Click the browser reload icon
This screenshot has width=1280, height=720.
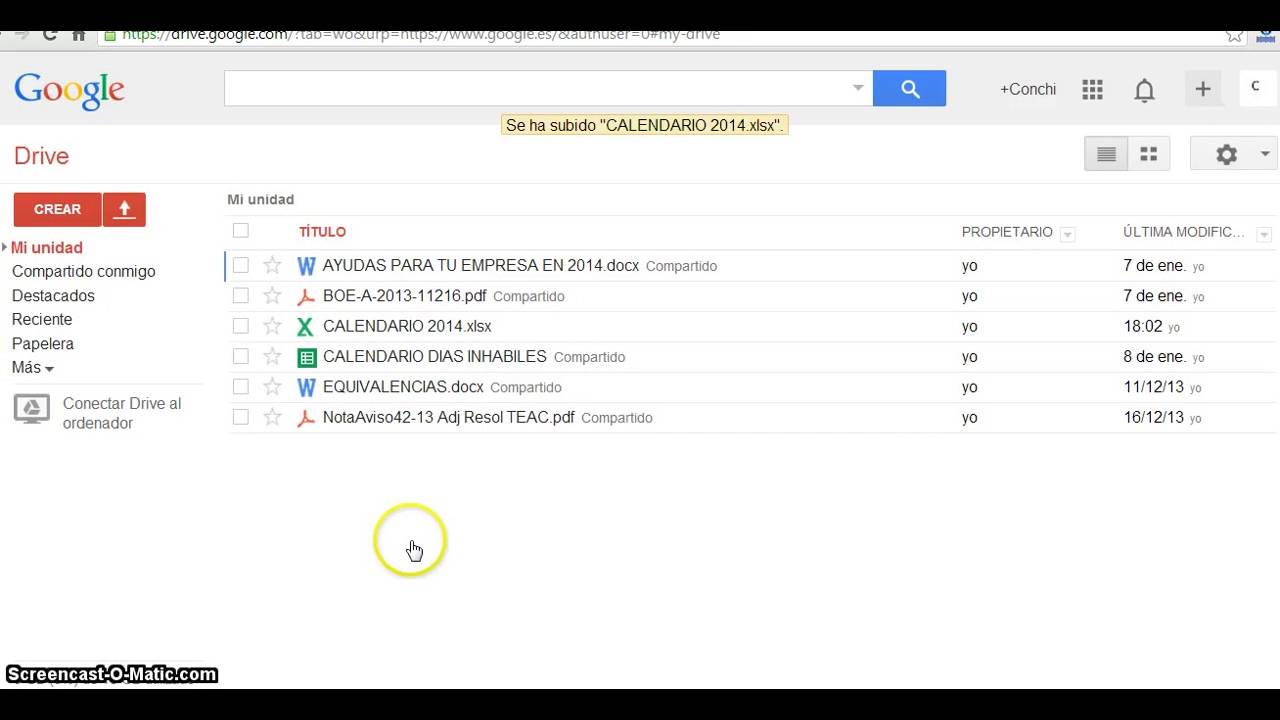[x=49, y=34]
